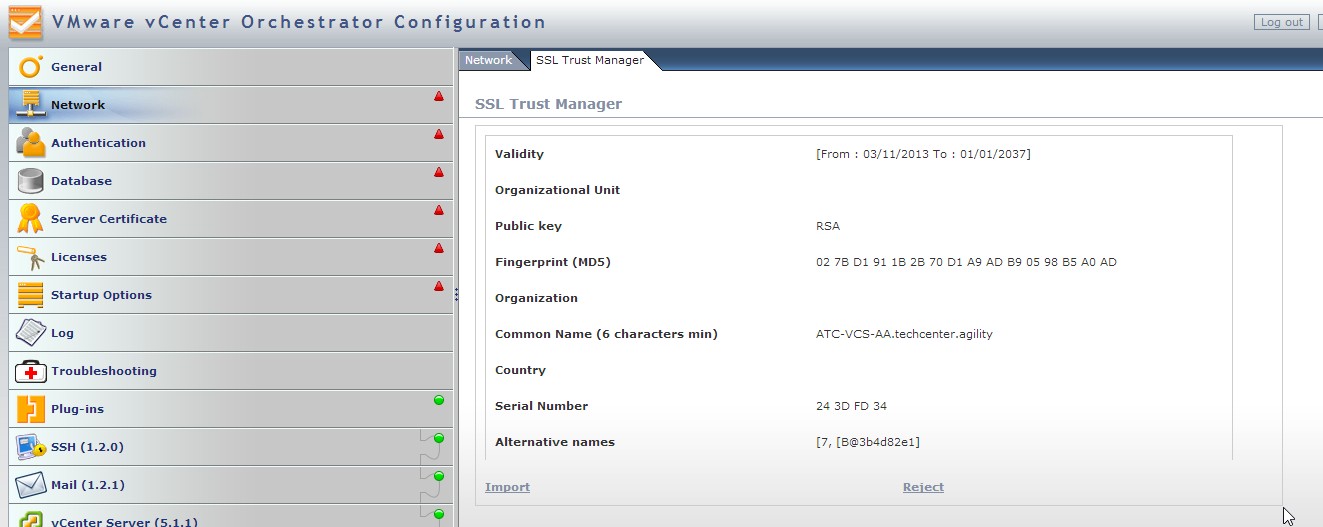Screen dimensions: 1323x527
Task: Click the General section icon
Action: (31, 67)
